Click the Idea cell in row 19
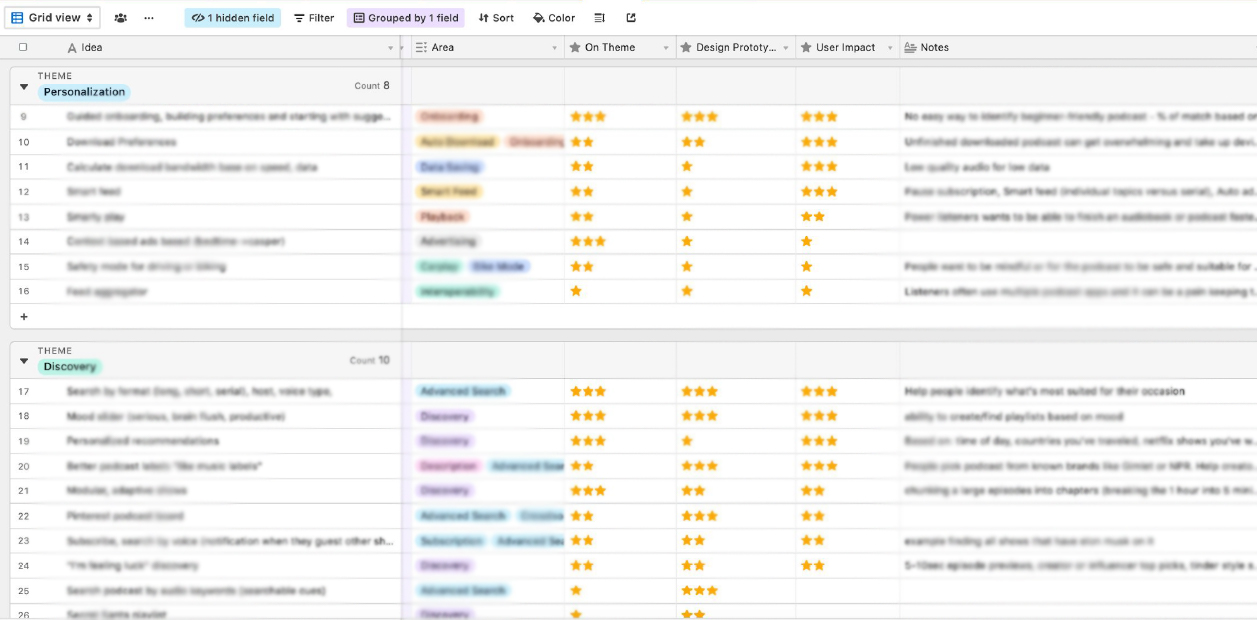Image resolution: width=1257 pixels, height=620 pixels. coord(233,441)
